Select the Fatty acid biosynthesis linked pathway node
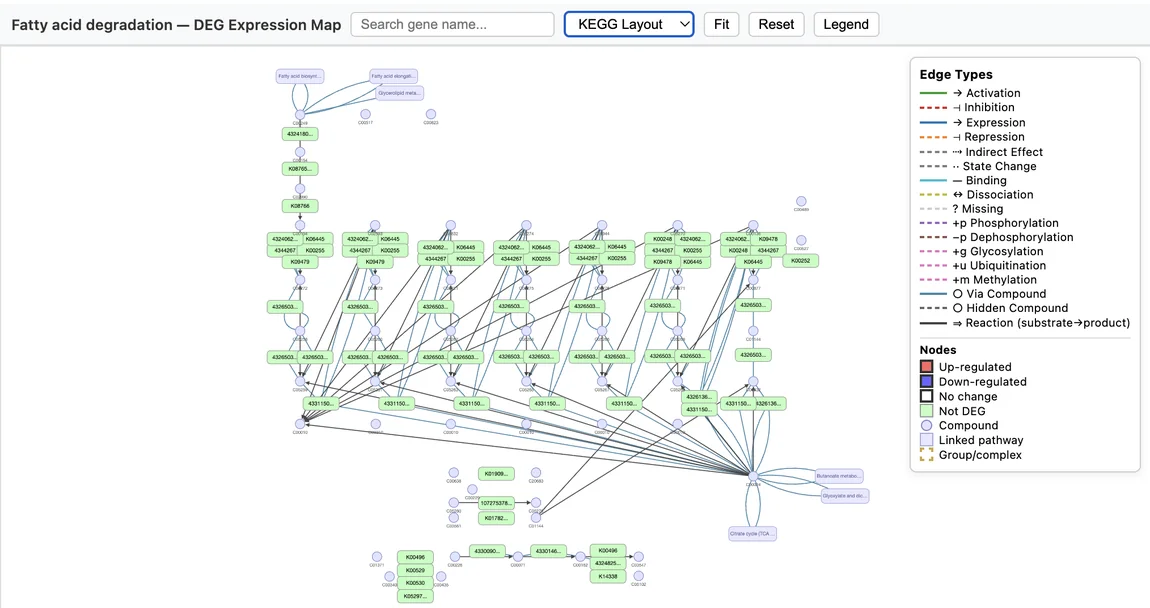The width and height of the screenshot is (1150, 608). (300, 76)
